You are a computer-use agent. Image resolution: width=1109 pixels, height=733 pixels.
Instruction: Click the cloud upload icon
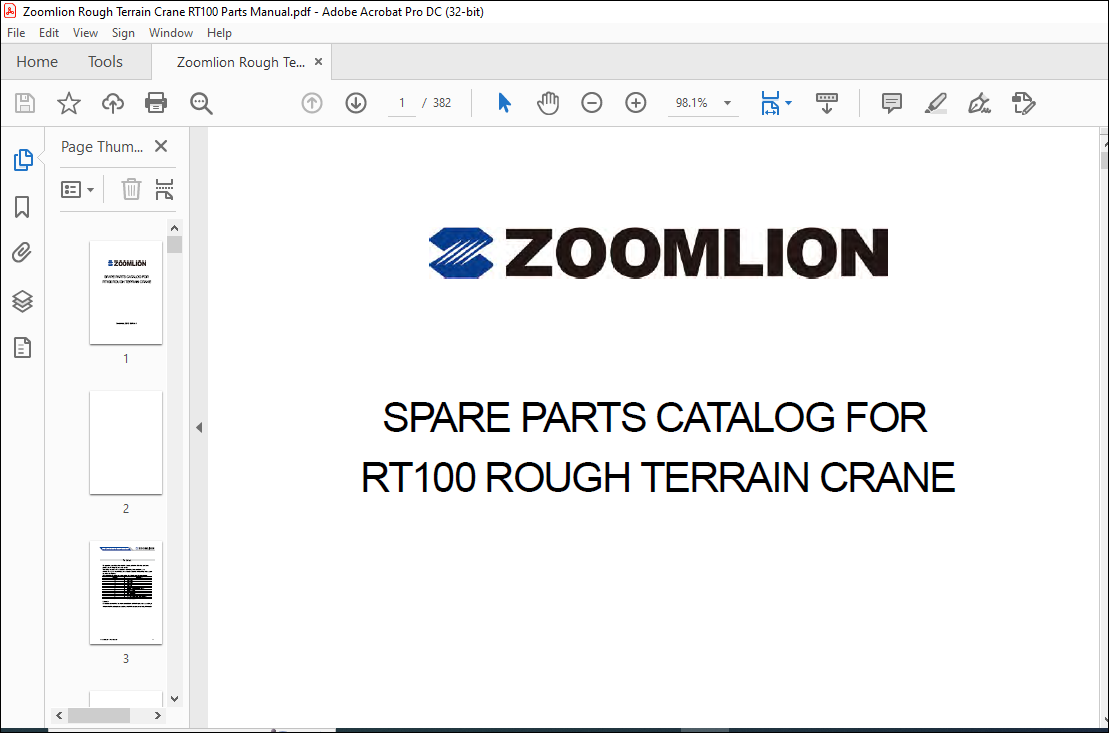(112, 103)
